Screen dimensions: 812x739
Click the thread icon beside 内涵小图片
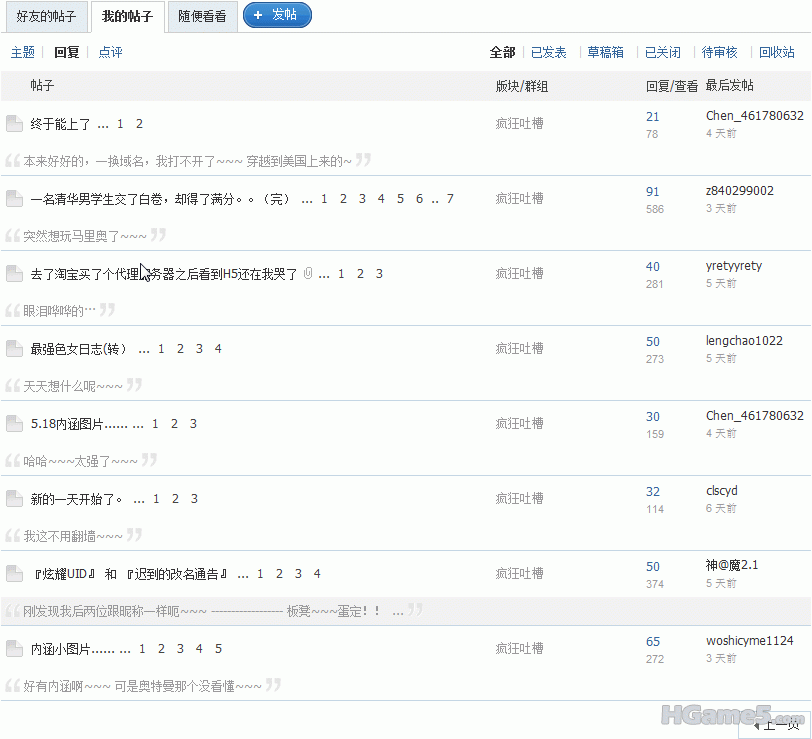click(x=14, y=649)
